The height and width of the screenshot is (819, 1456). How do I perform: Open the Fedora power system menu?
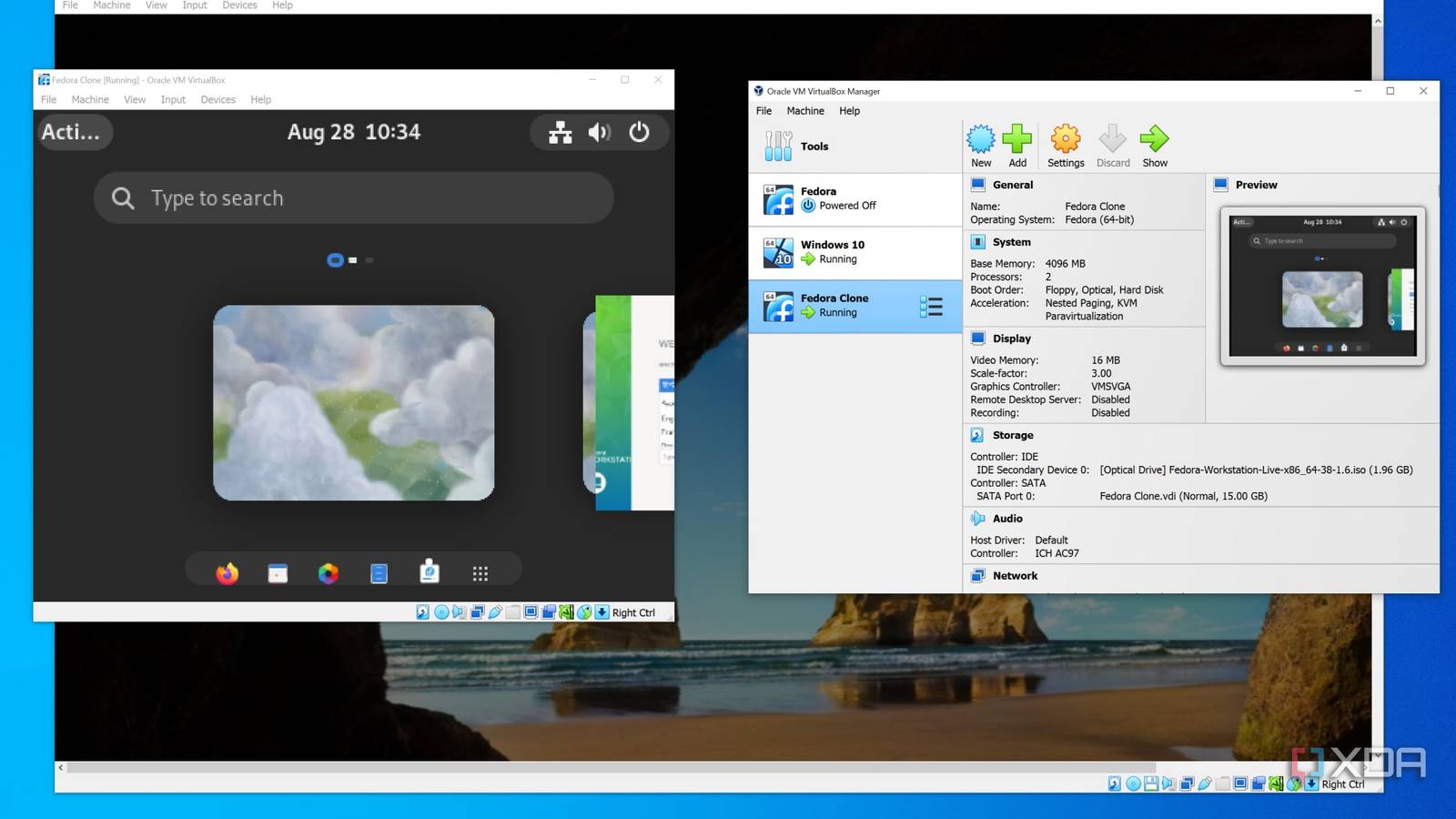pyautogui.click(x=640, y=132)
